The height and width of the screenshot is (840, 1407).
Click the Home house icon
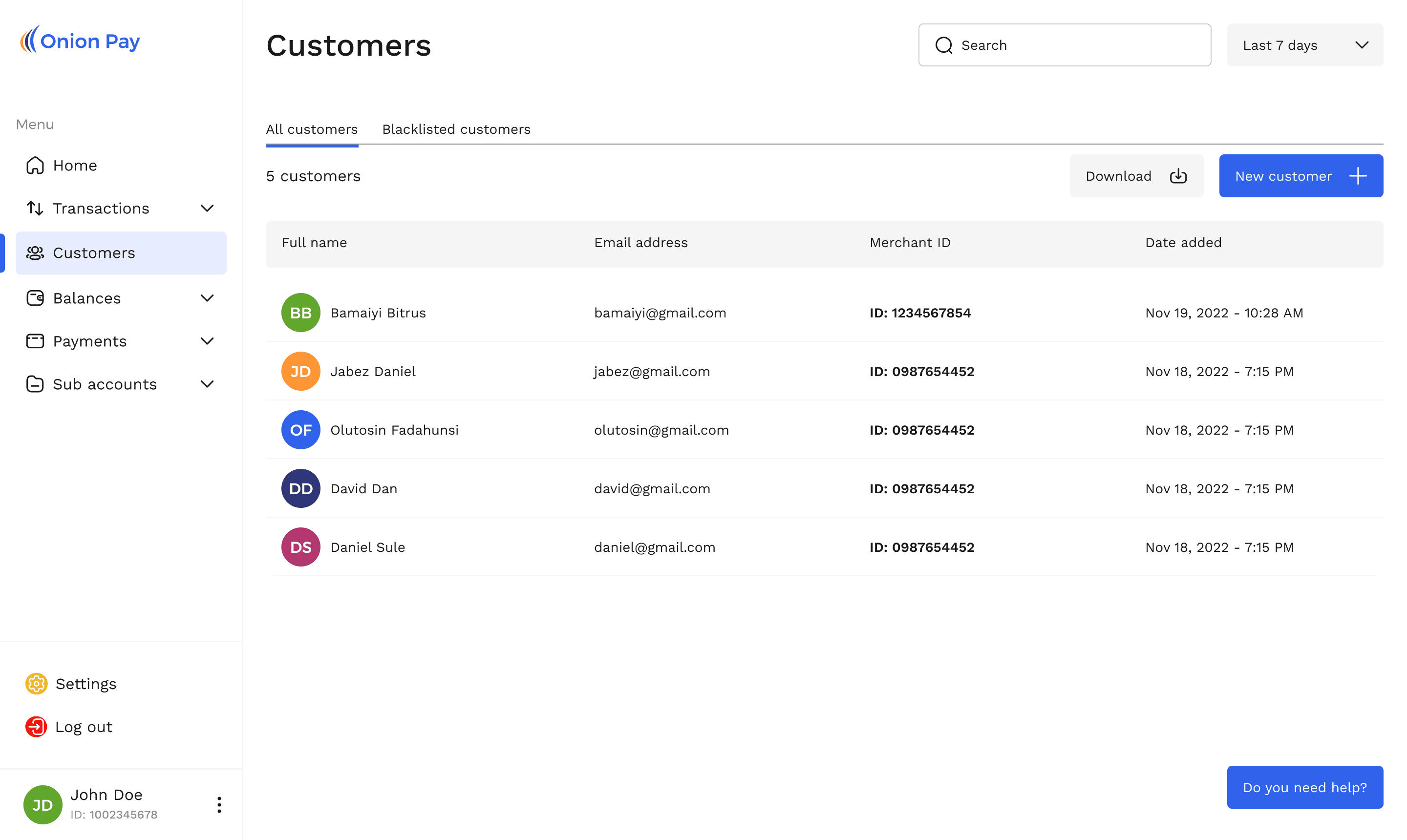pyautogui.click(x=35, y=165)
